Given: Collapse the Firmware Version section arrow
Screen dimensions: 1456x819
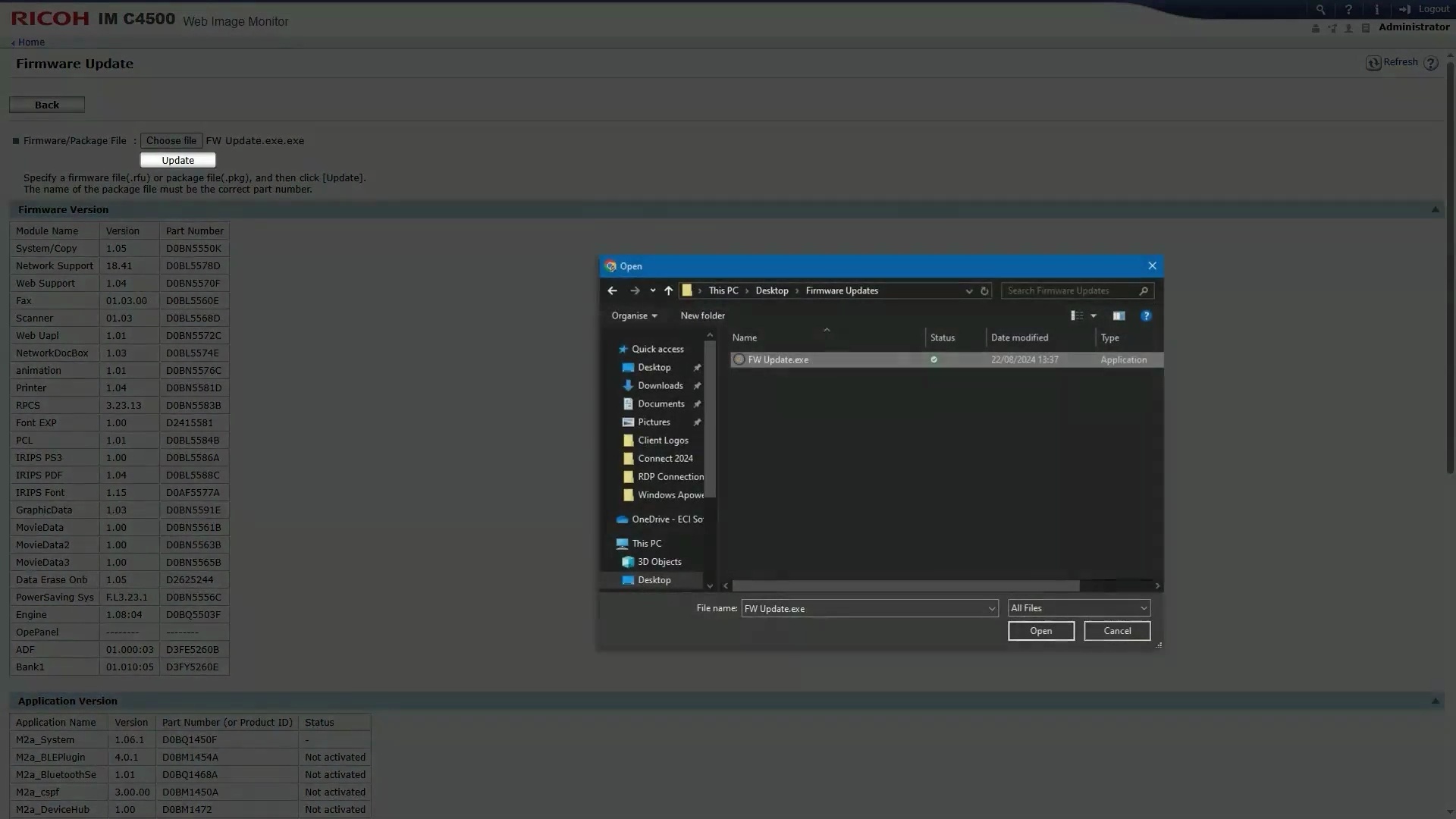Looking at the screenshot, I should (1435, 210).
